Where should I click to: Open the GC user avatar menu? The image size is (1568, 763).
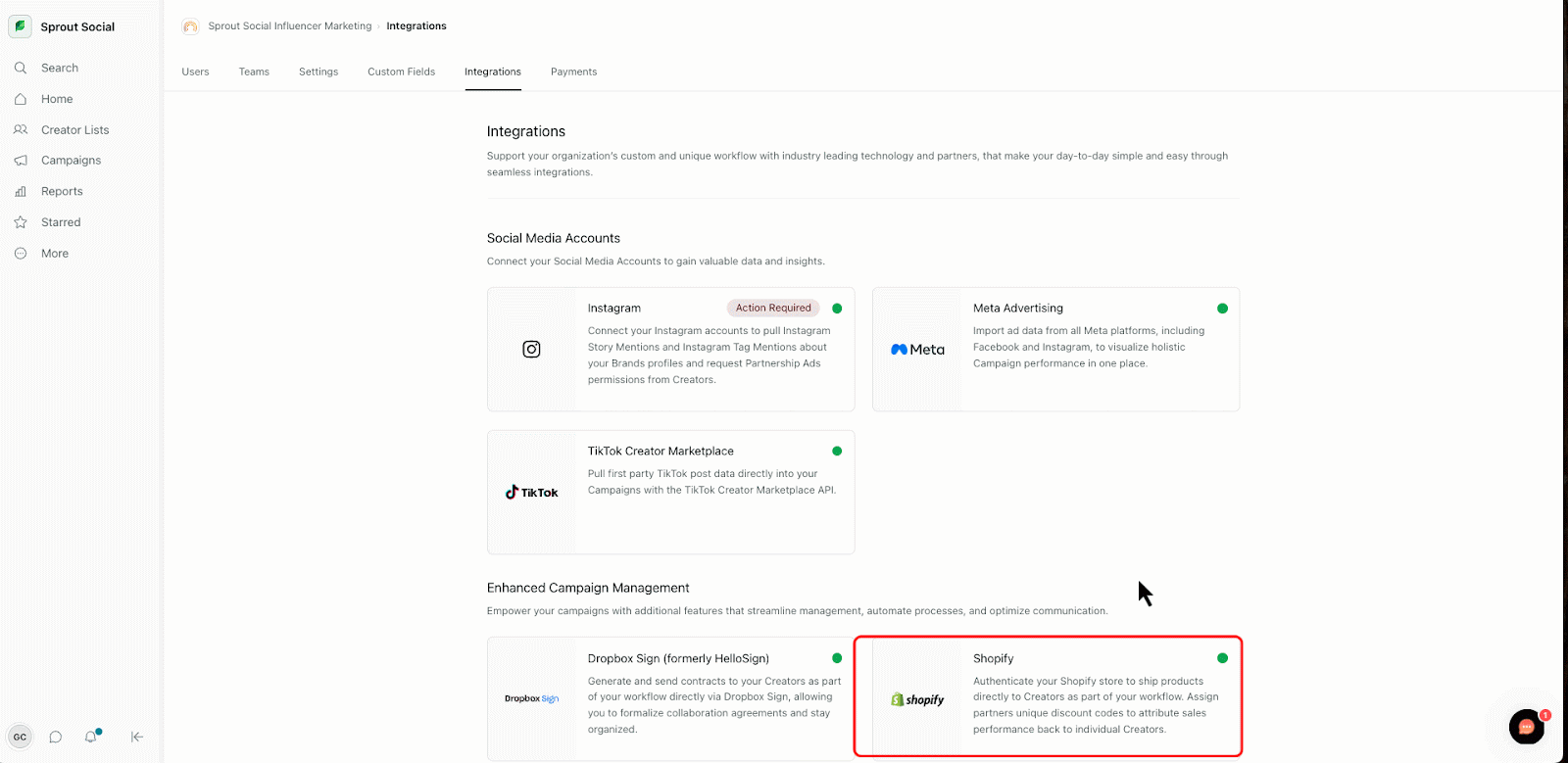20,737
